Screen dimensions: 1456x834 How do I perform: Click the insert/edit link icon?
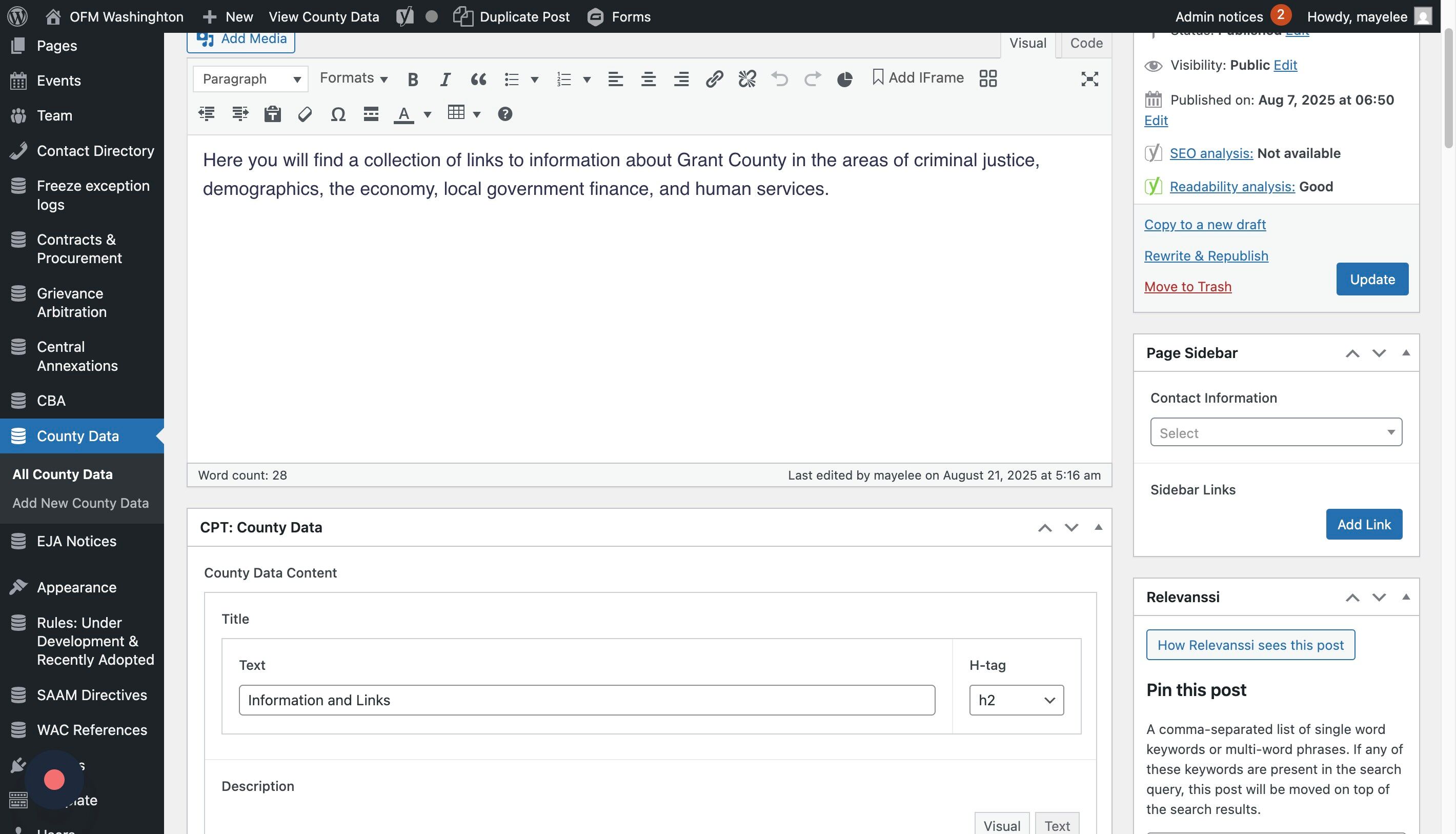714,79
